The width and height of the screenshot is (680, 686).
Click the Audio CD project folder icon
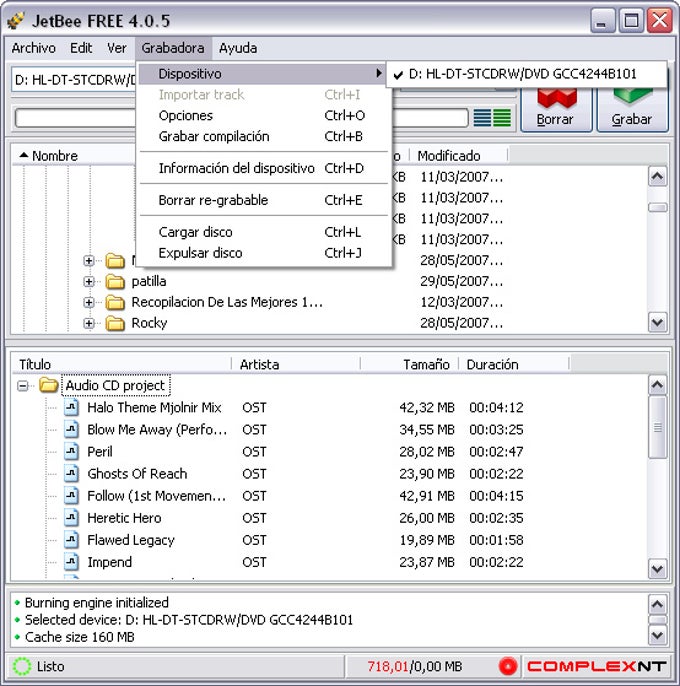click(49, 385)
